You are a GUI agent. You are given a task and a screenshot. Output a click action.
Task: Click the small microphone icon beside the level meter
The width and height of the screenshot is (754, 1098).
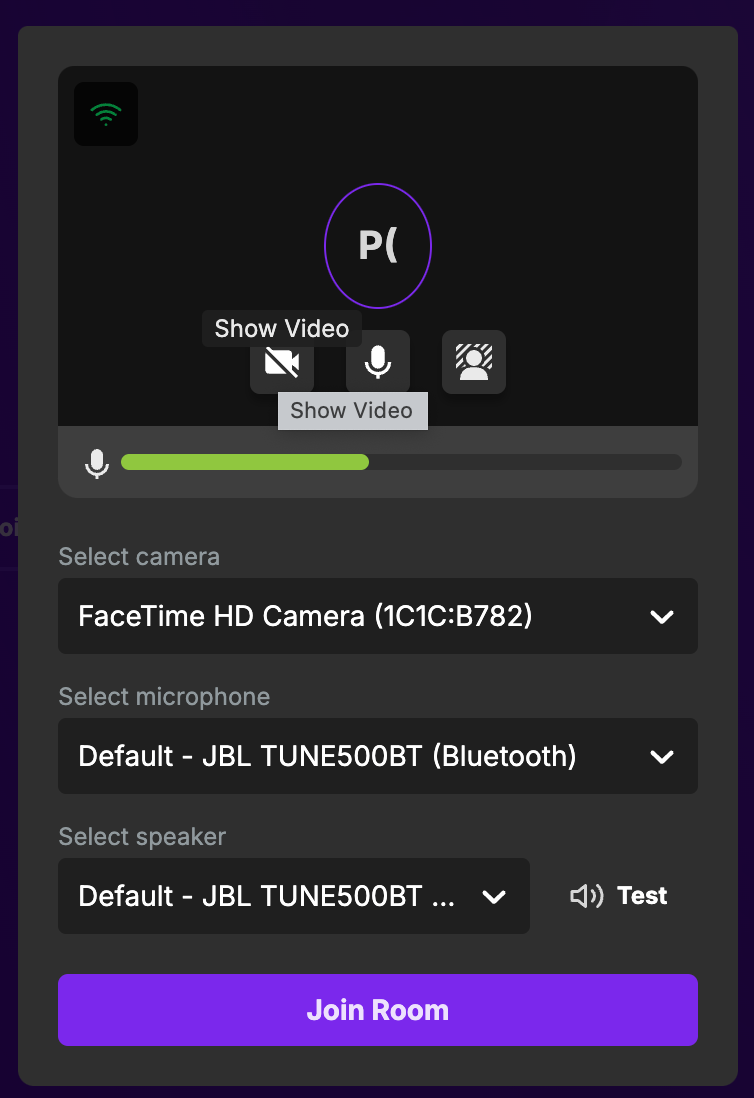[x=97, y=463]
